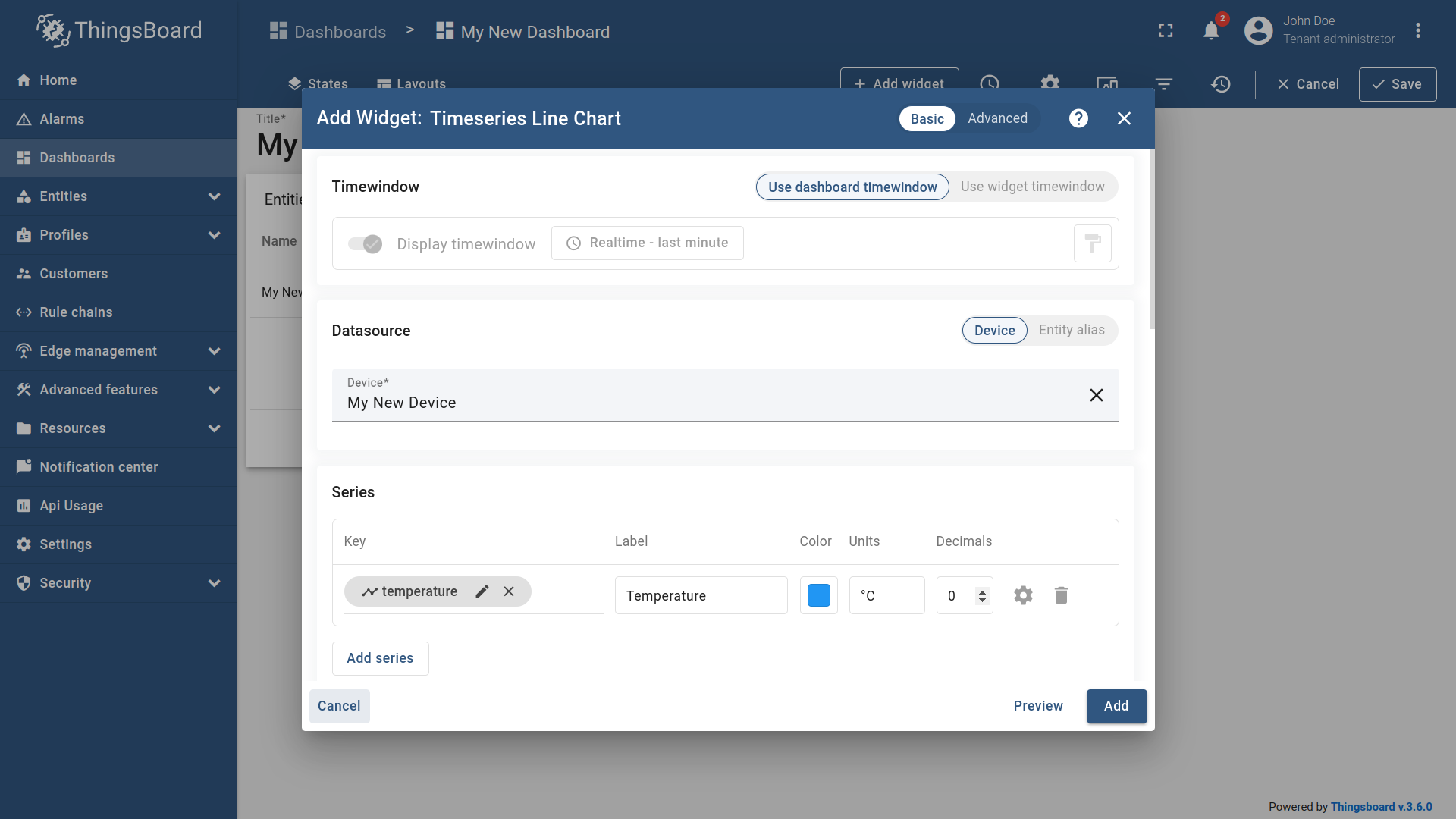Expand the Entities sidebar section
This screenshot has height=819, width=1456.
click(215, 196)
